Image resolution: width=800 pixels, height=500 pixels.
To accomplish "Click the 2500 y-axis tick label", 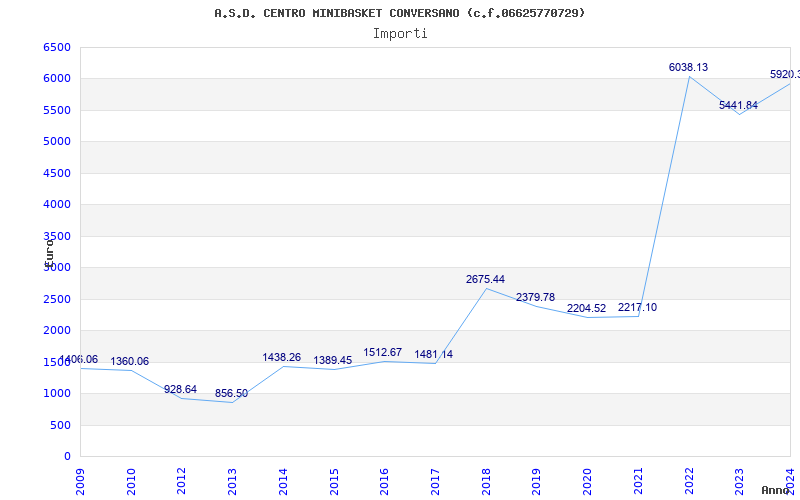I will (57, 299).
